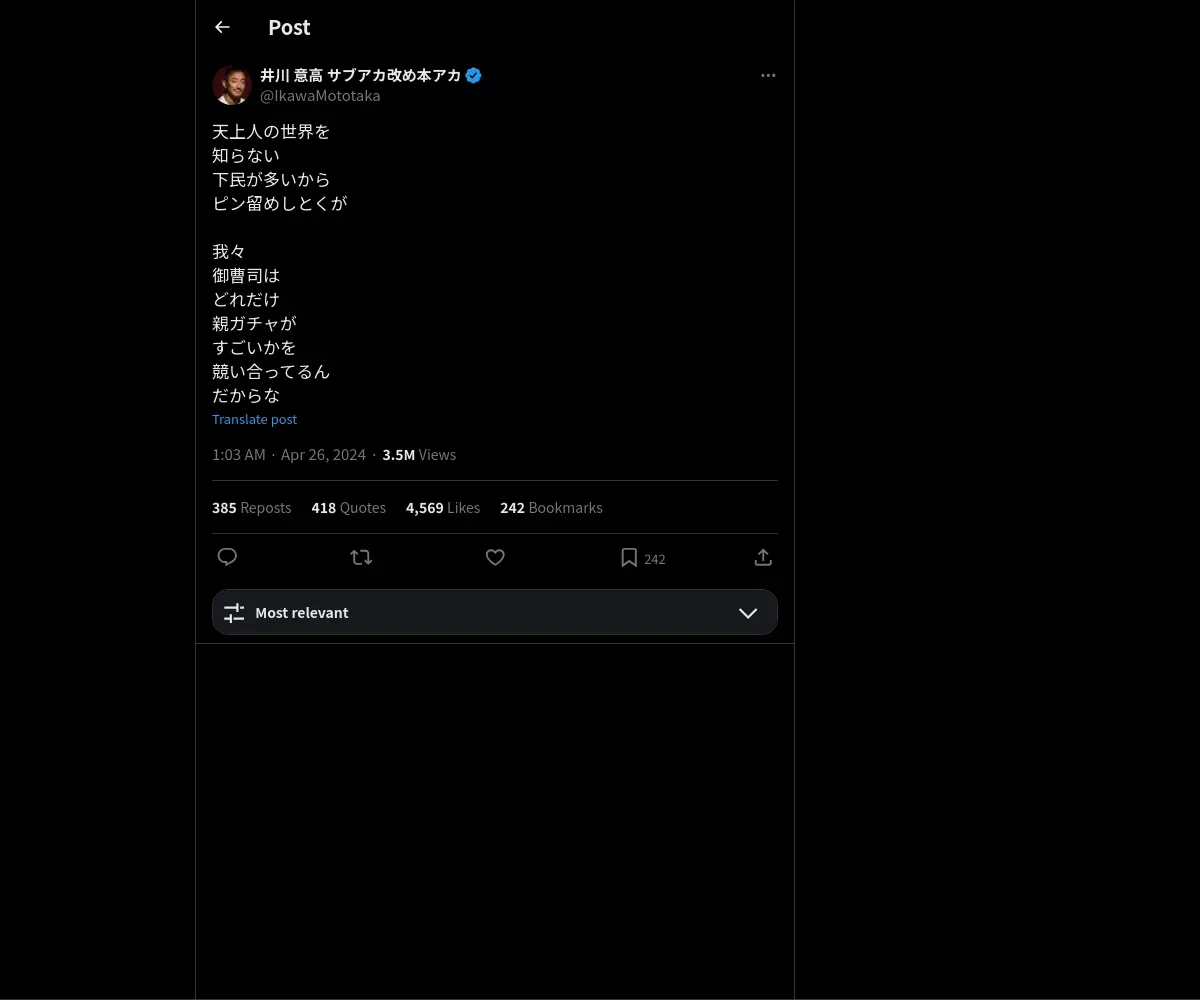Viewport: 1200px width, 1000px height.
Task: Click the blue verified badge
Action: click(474, 75)
